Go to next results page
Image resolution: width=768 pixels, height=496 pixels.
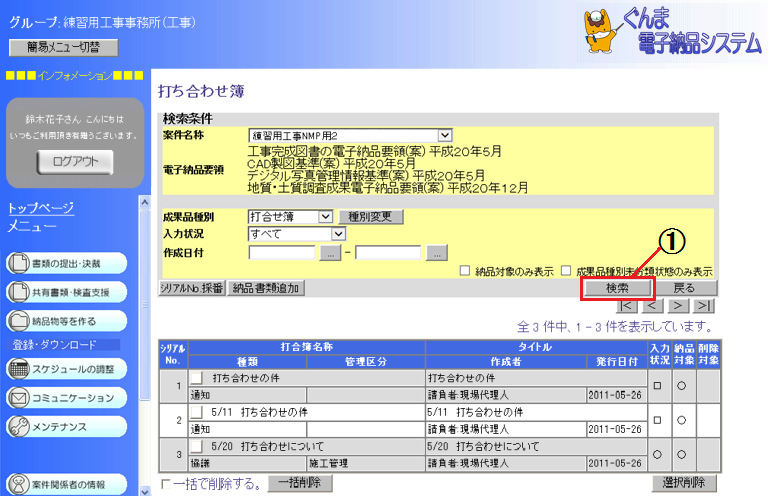[678, 306]
